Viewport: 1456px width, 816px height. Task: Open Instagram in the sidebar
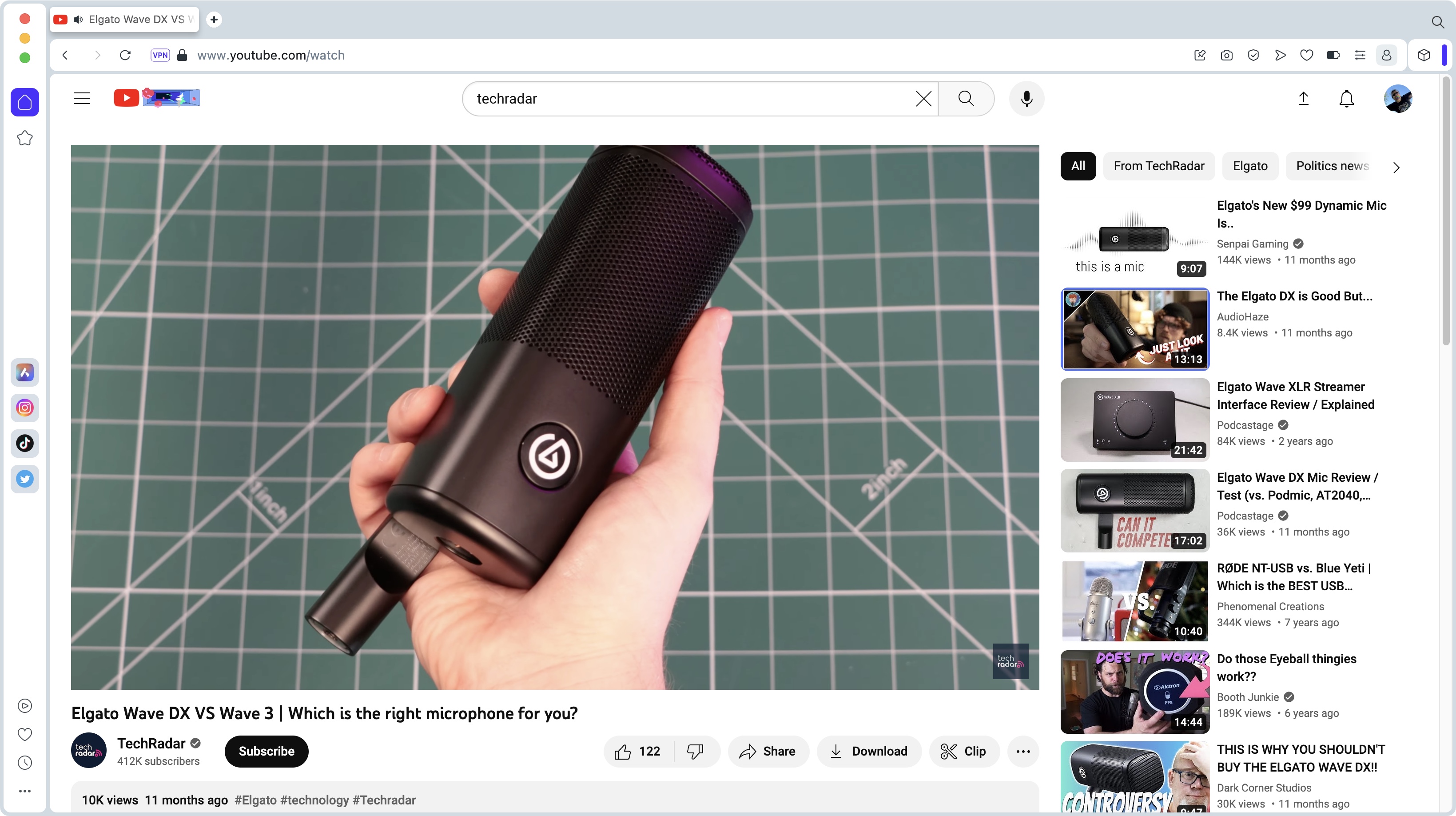point(25,408)
